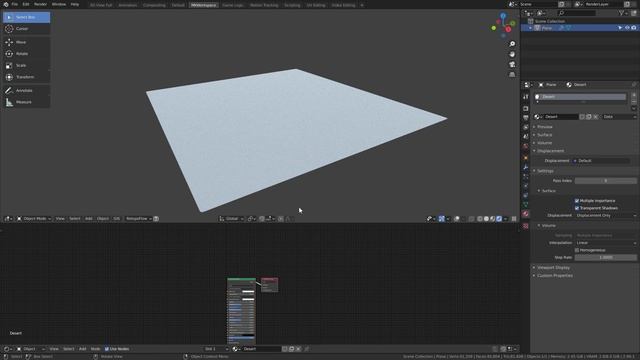Toggle viewport overlays icon
The height and width of the screenshot is (360, 640).
pos(457,219)
